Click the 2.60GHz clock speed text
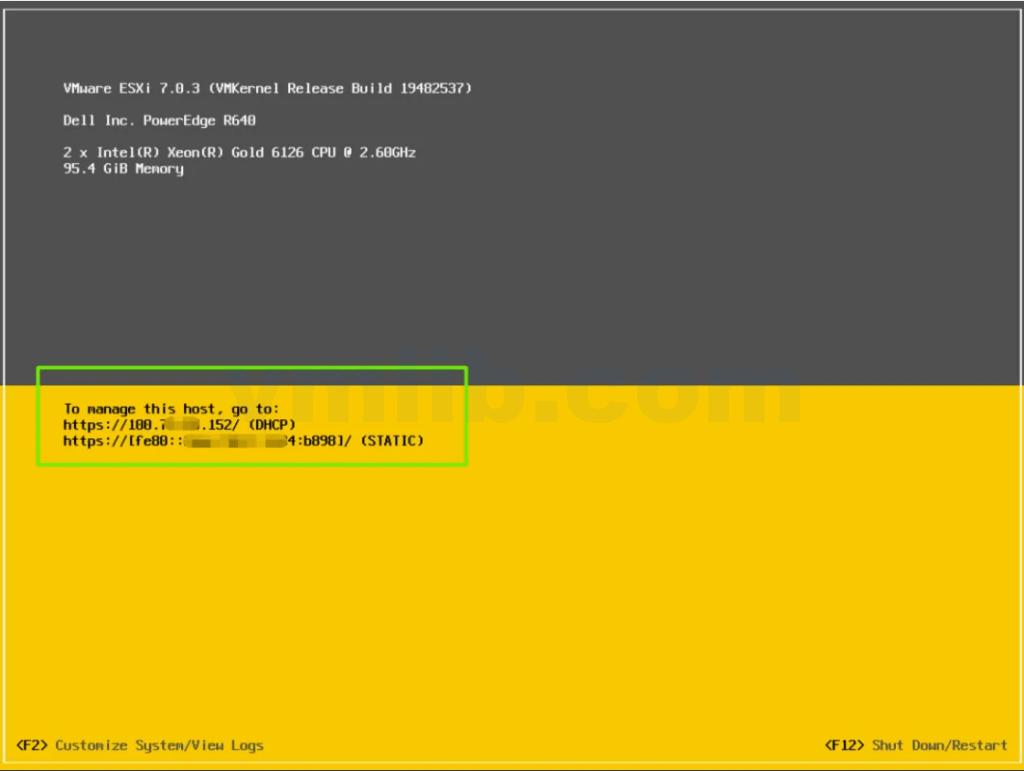Image resolution: width=1024 pixels, height=771 pixels. pos(388,153)
